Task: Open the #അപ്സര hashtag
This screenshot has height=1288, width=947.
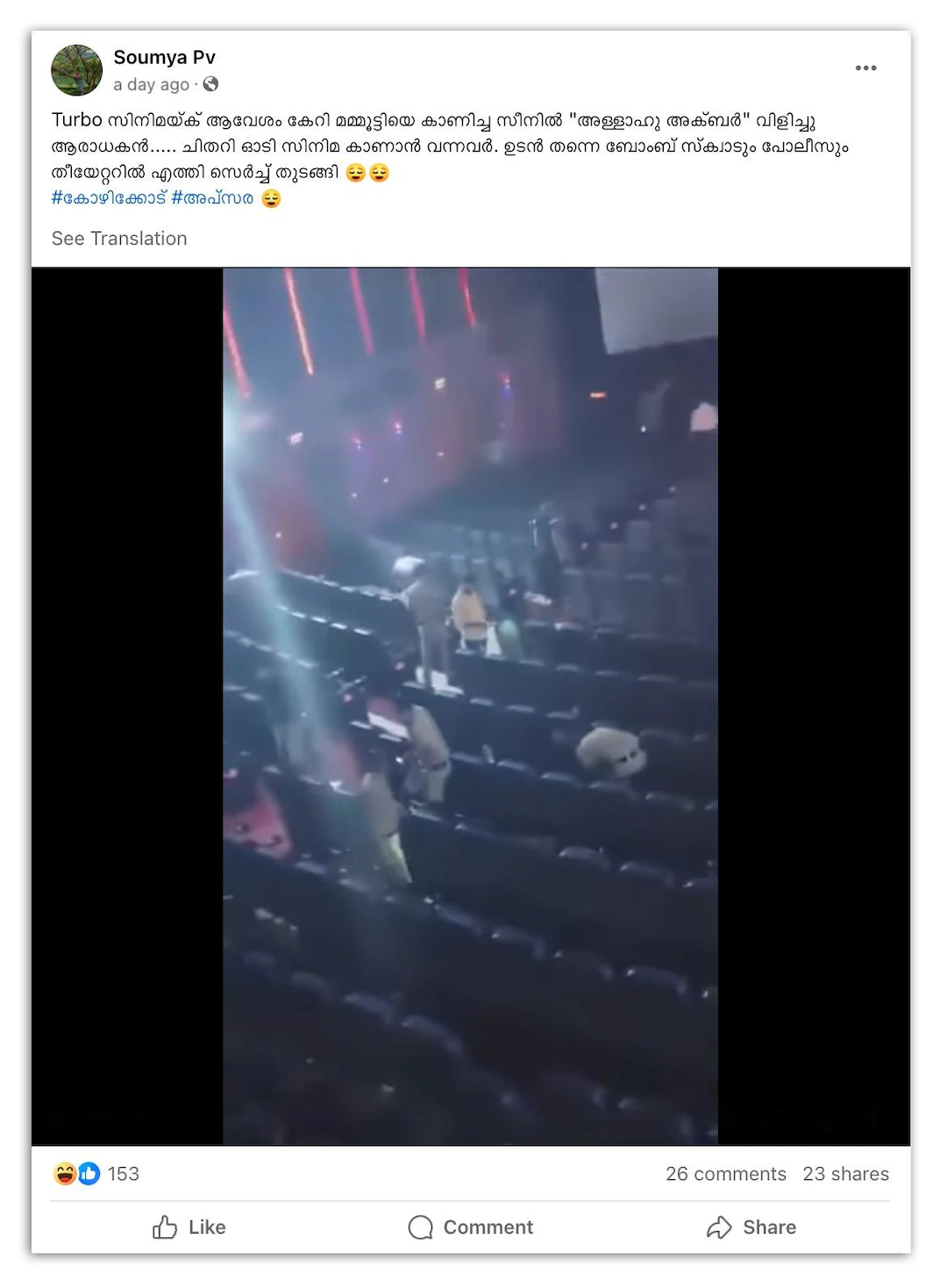Action: coord(212,198)
